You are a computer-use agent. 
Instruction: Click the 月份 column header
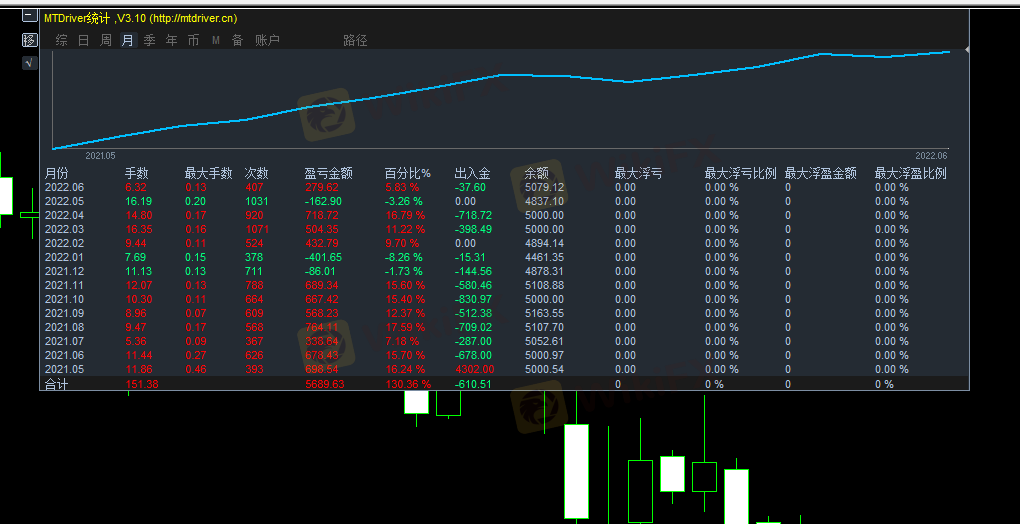pyautogui.click(x=57, y=173)
